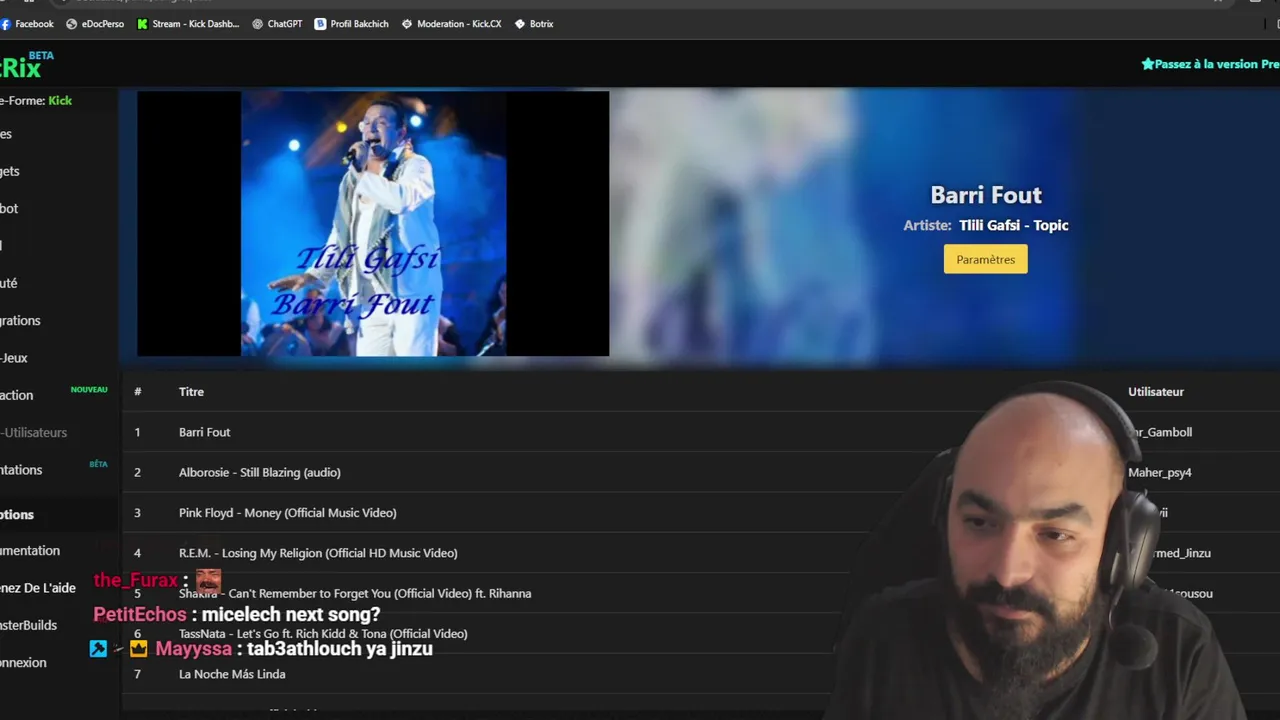Open the sidebar item ending in 'grations'

pos(20,321)
